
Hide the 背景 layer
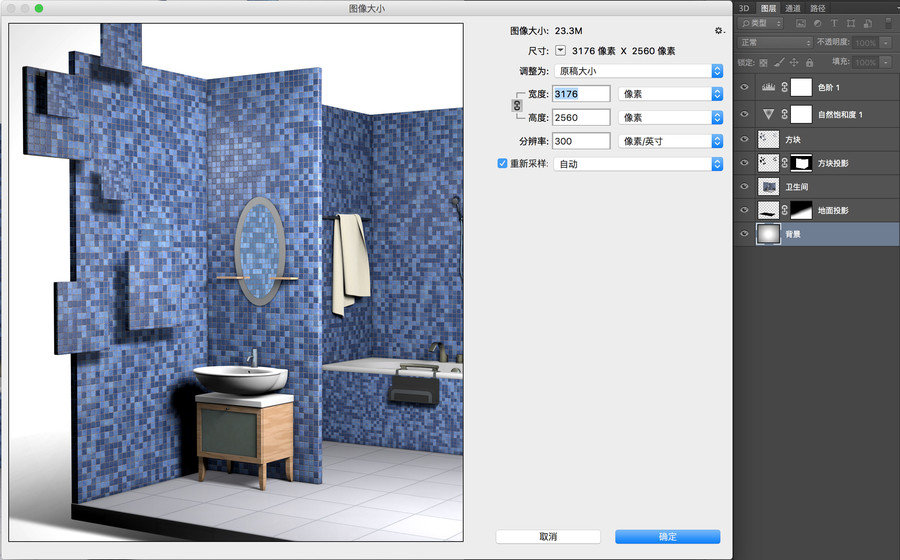744,234
